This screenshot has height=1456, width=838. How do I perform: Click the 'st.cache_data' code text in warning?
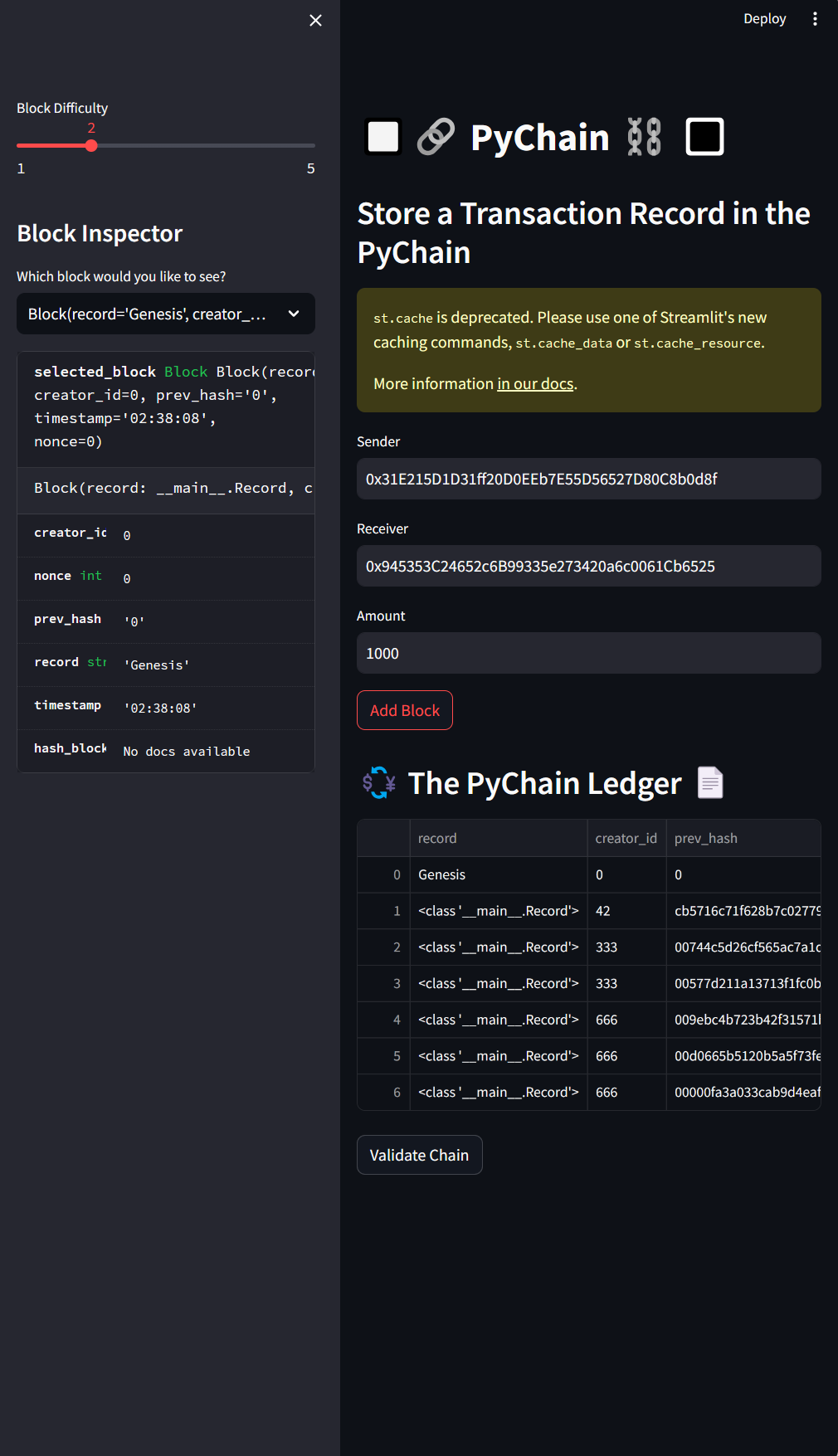(564, 343)
